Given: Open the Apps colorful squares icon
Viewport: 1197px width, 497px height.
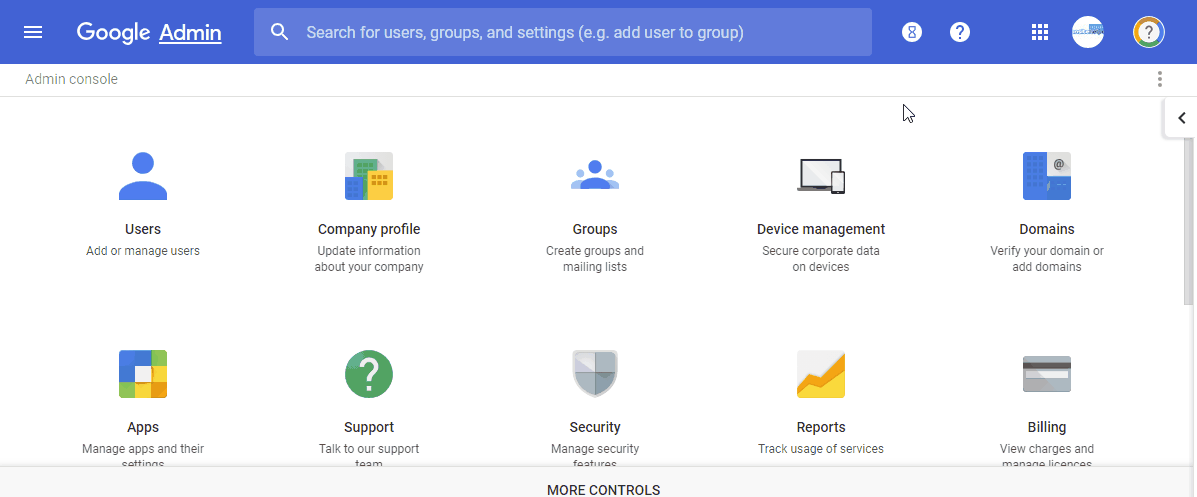Looking at the screenshot, I should [143, 374].
